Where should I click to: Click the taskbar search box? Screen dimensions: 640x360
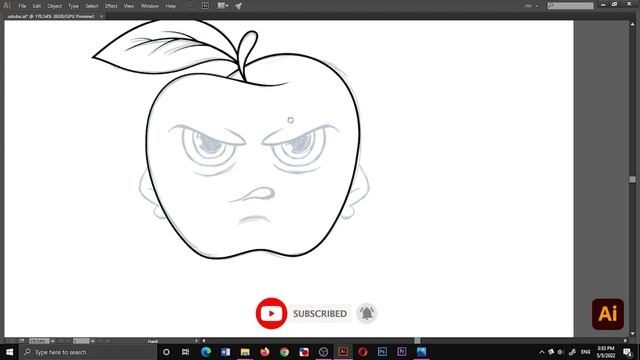point(88,352)
